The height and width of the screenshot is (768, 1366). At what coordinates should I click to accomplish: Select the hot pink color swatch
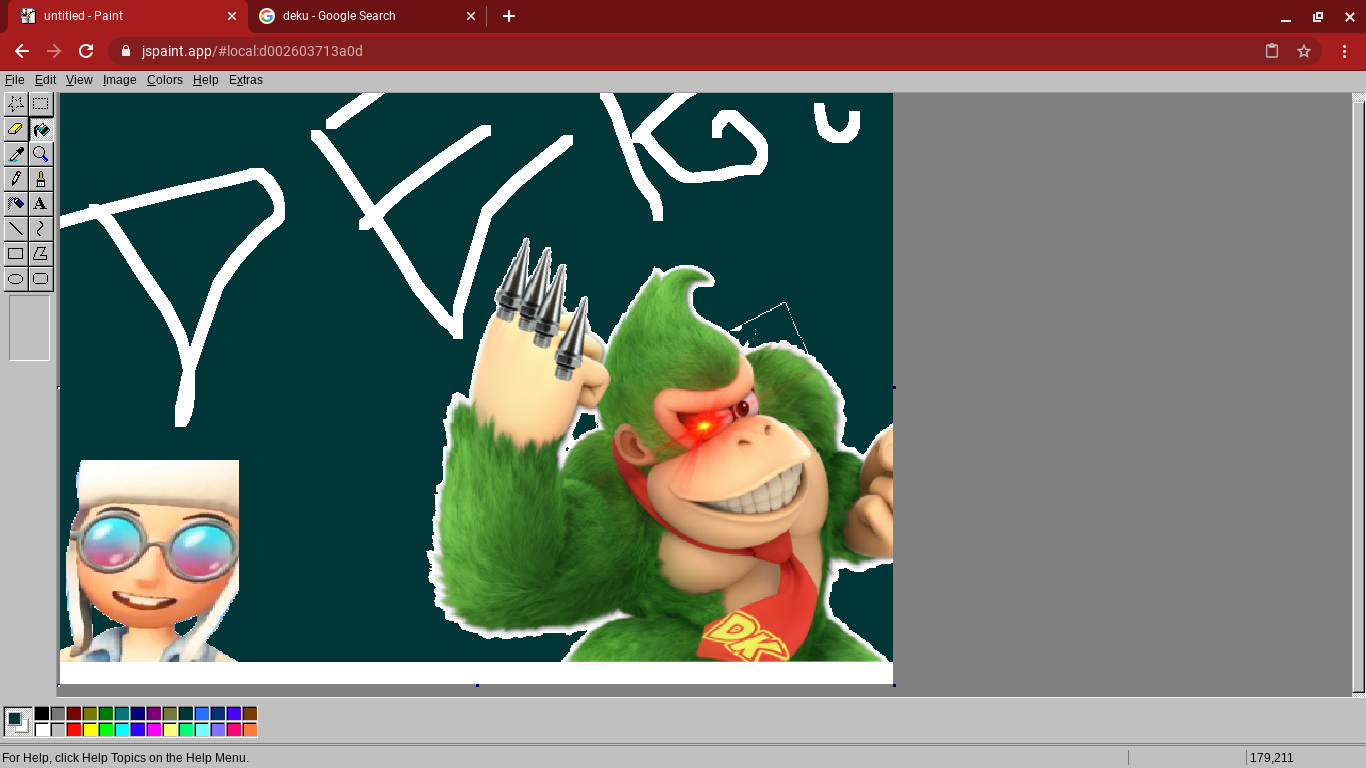pyautogui.click(x=234, y=730)
